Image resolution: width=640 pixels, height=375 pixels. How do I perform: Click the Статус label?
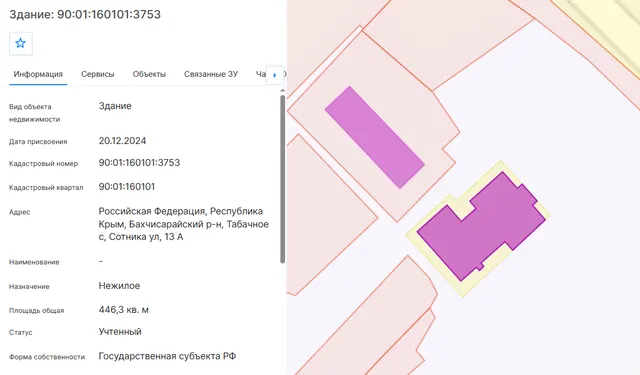[x=20, y=333]
